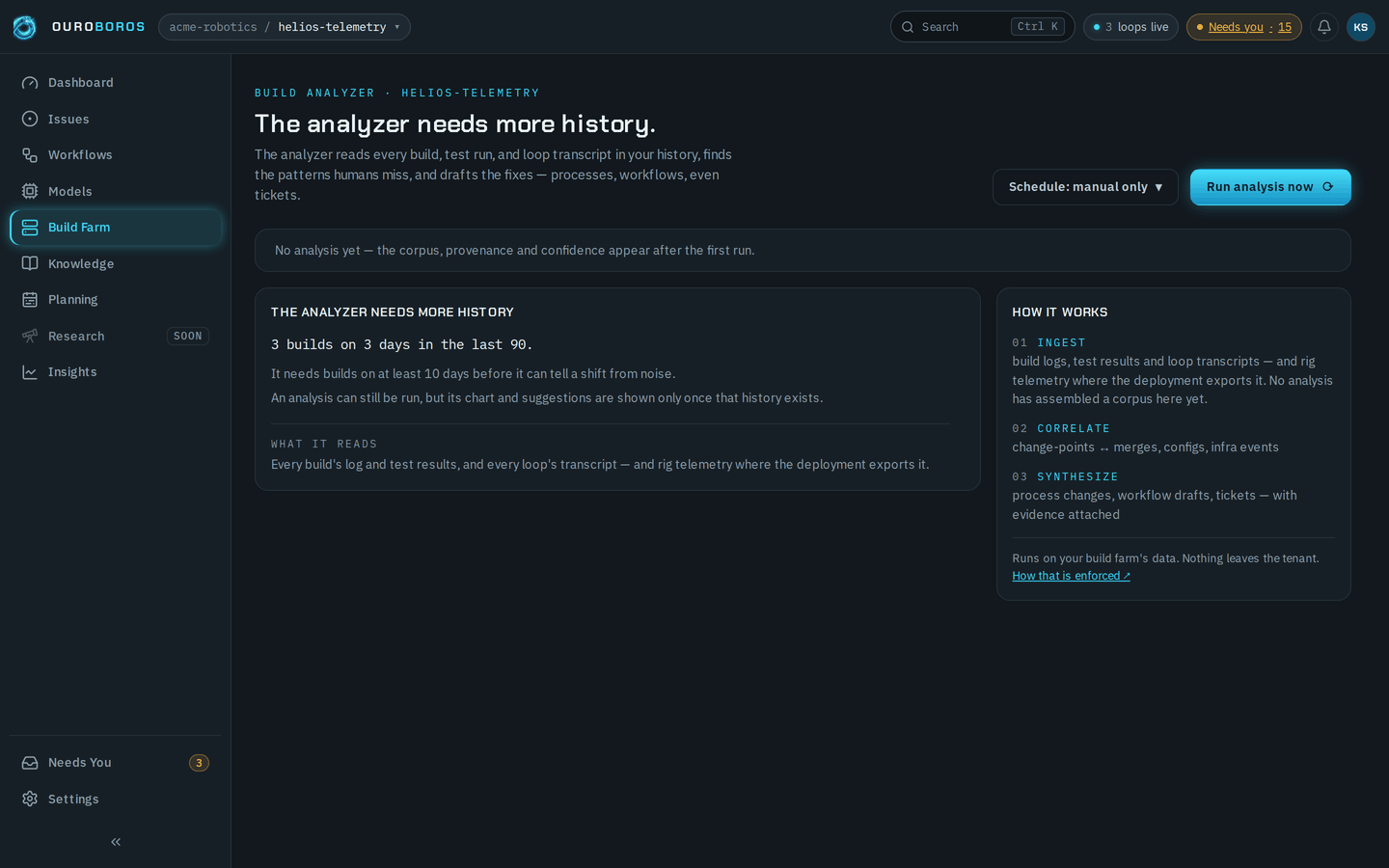Click the Research telescope icon

click(x=30, y=336)
